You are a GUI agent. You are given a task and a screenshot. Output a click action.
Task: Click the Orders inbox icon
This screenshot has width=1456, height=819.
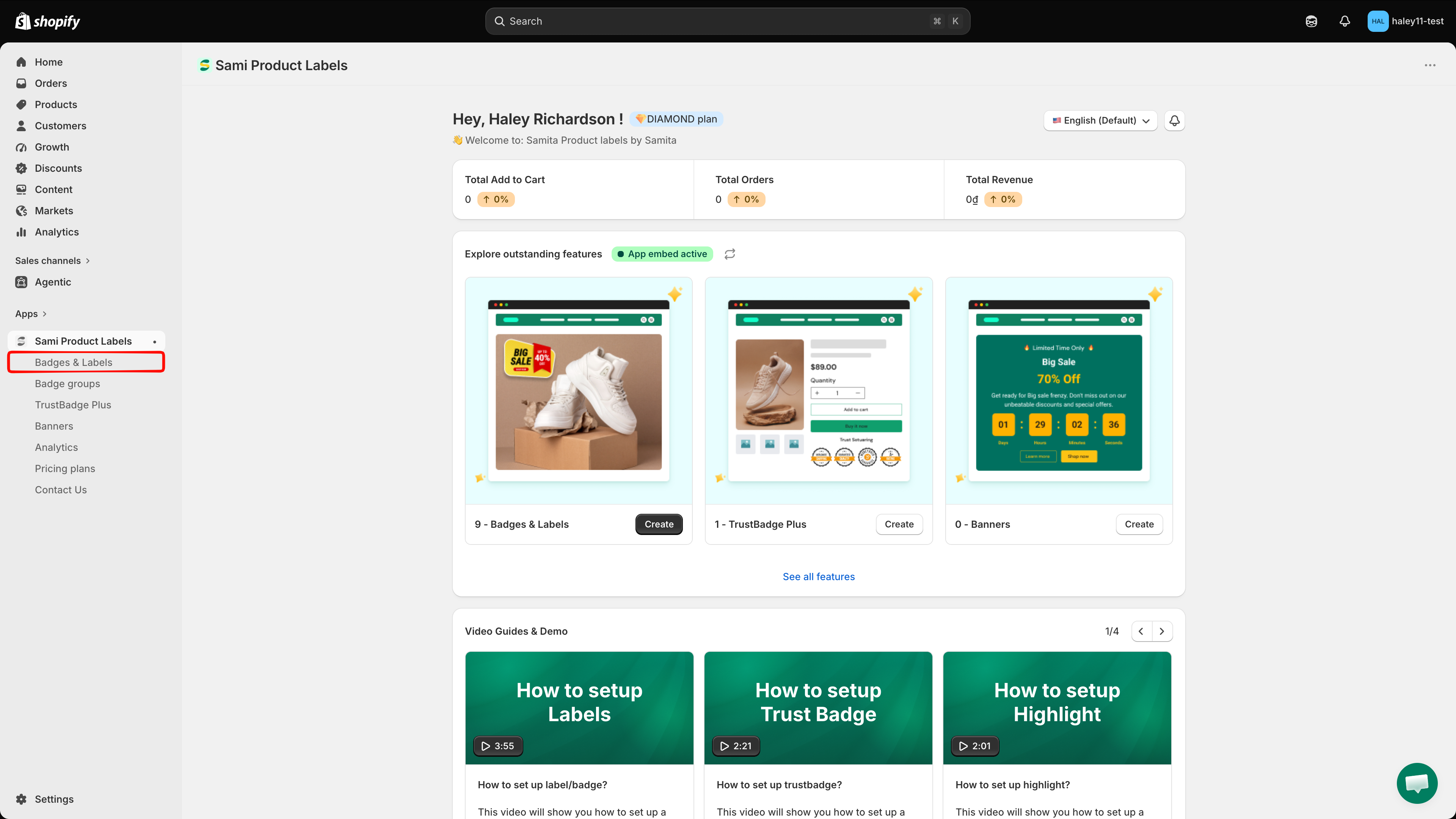[22, 83]
